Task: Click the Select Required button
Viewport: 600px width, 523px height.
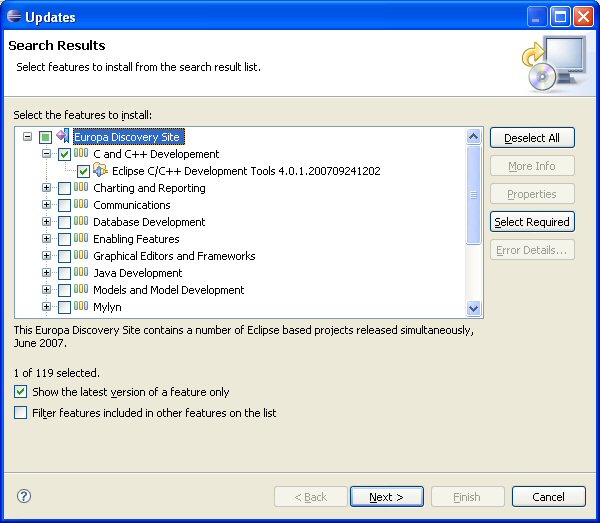Action: pos(532,222)
